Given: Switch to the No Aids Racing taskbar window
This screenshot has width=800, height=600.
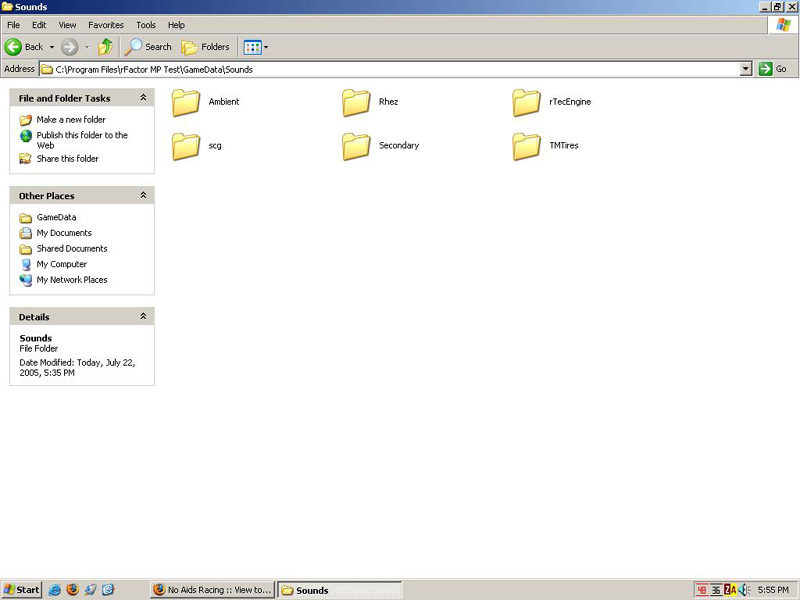Looking at the screenshot, I should tap(213, 590).
